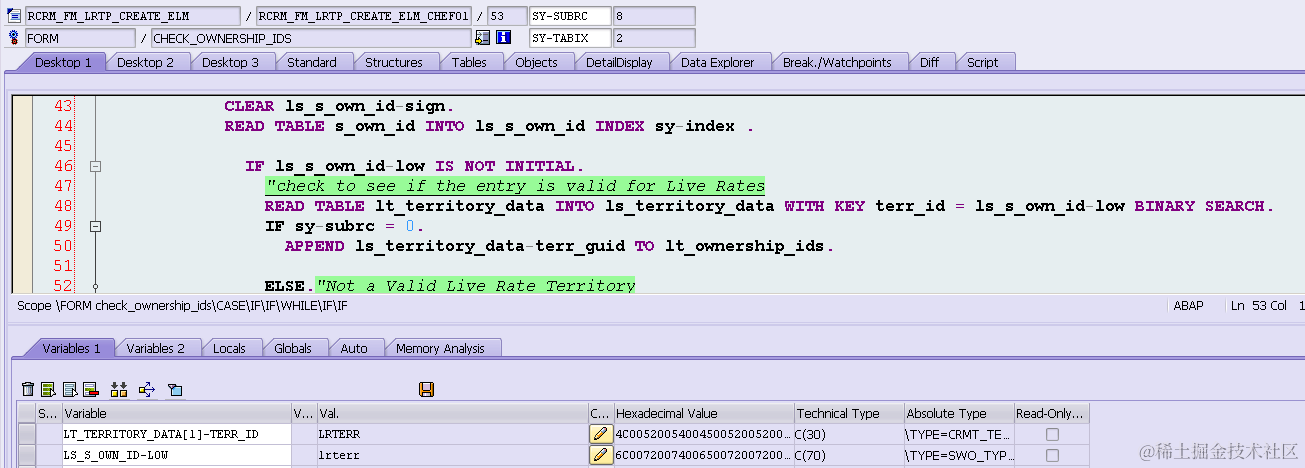
Task: Select the Auto tab
Action: click(354, 348)
